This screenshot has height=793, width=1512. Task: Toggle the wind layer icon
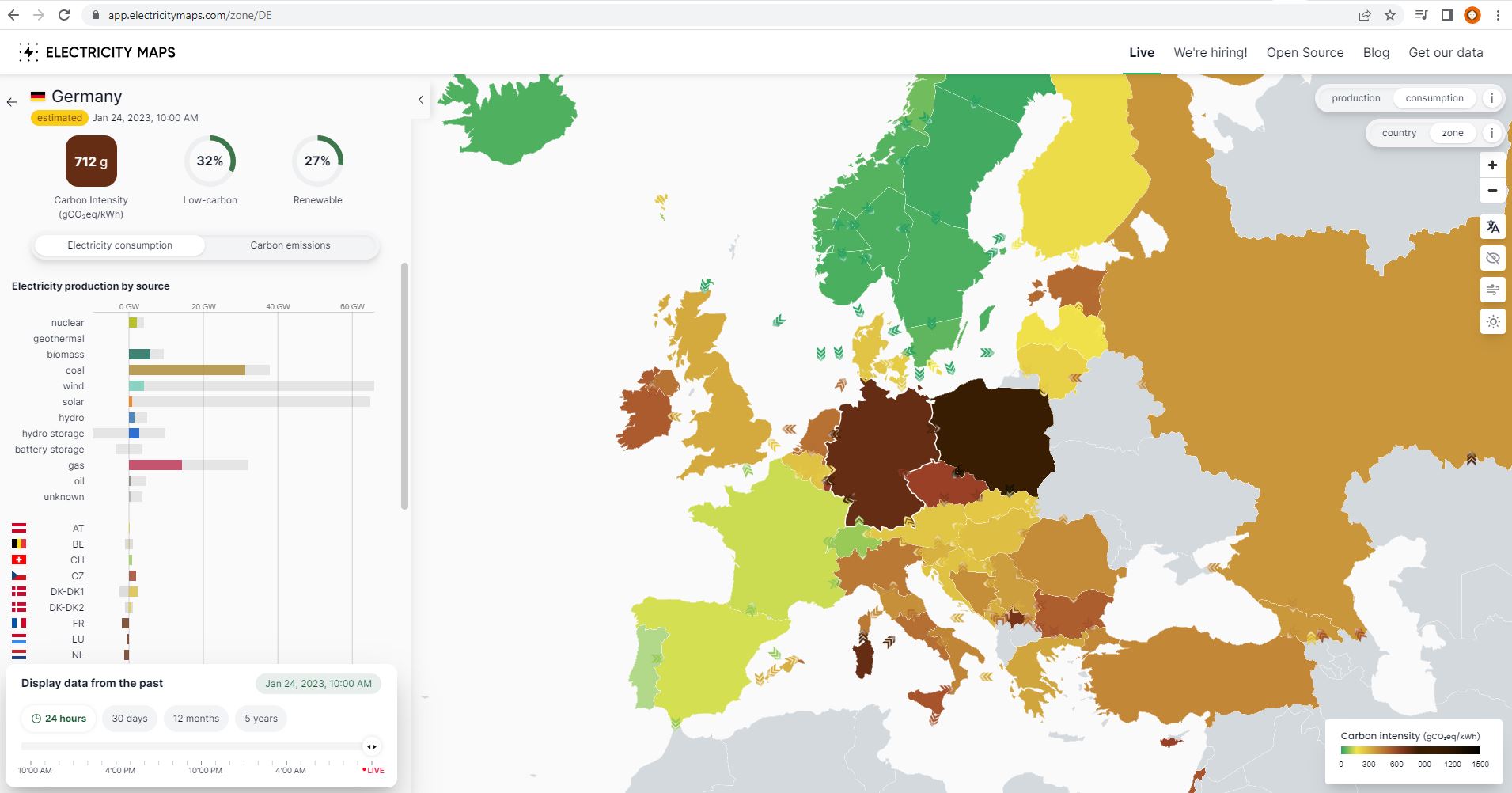click(x=1492, y=290)
